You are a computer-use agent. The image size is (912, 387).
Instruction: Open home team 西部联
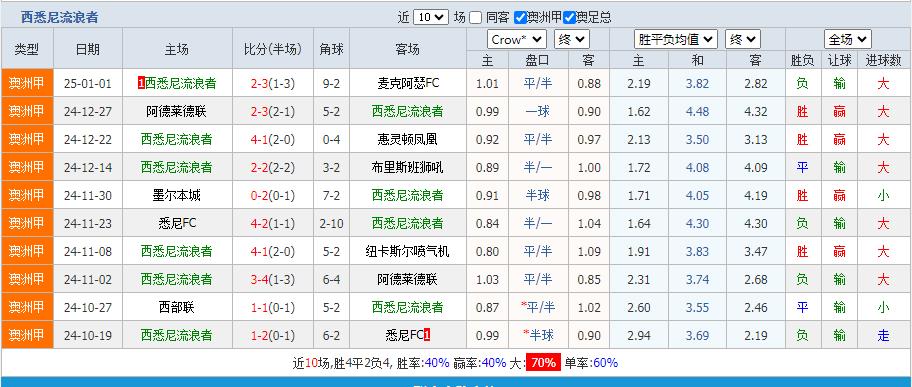pyautogui.click(x=176, y=307)
